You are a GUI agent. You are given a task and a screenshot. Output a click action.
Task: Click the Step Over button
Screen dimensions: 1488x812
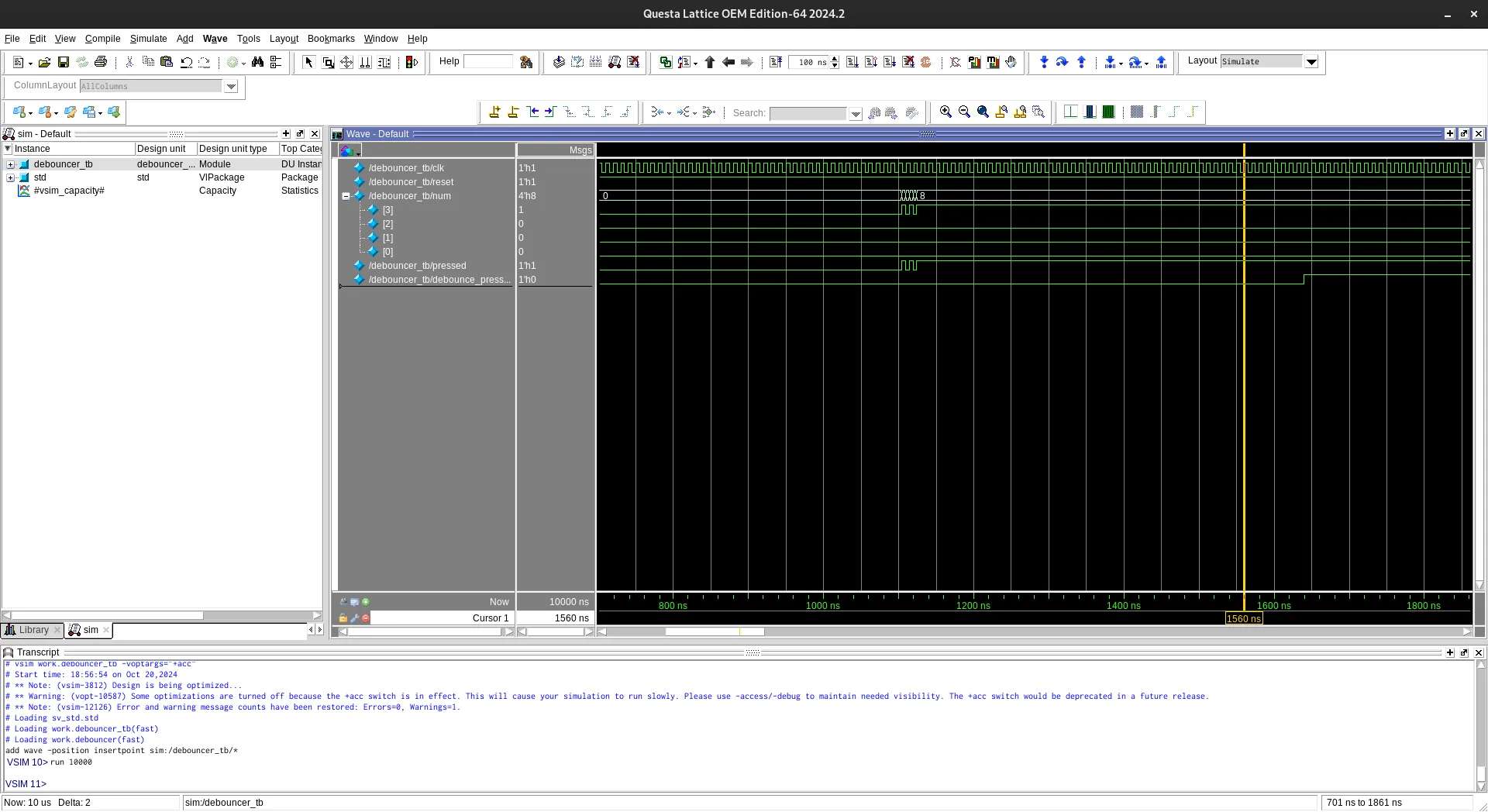coord(1062,62)
